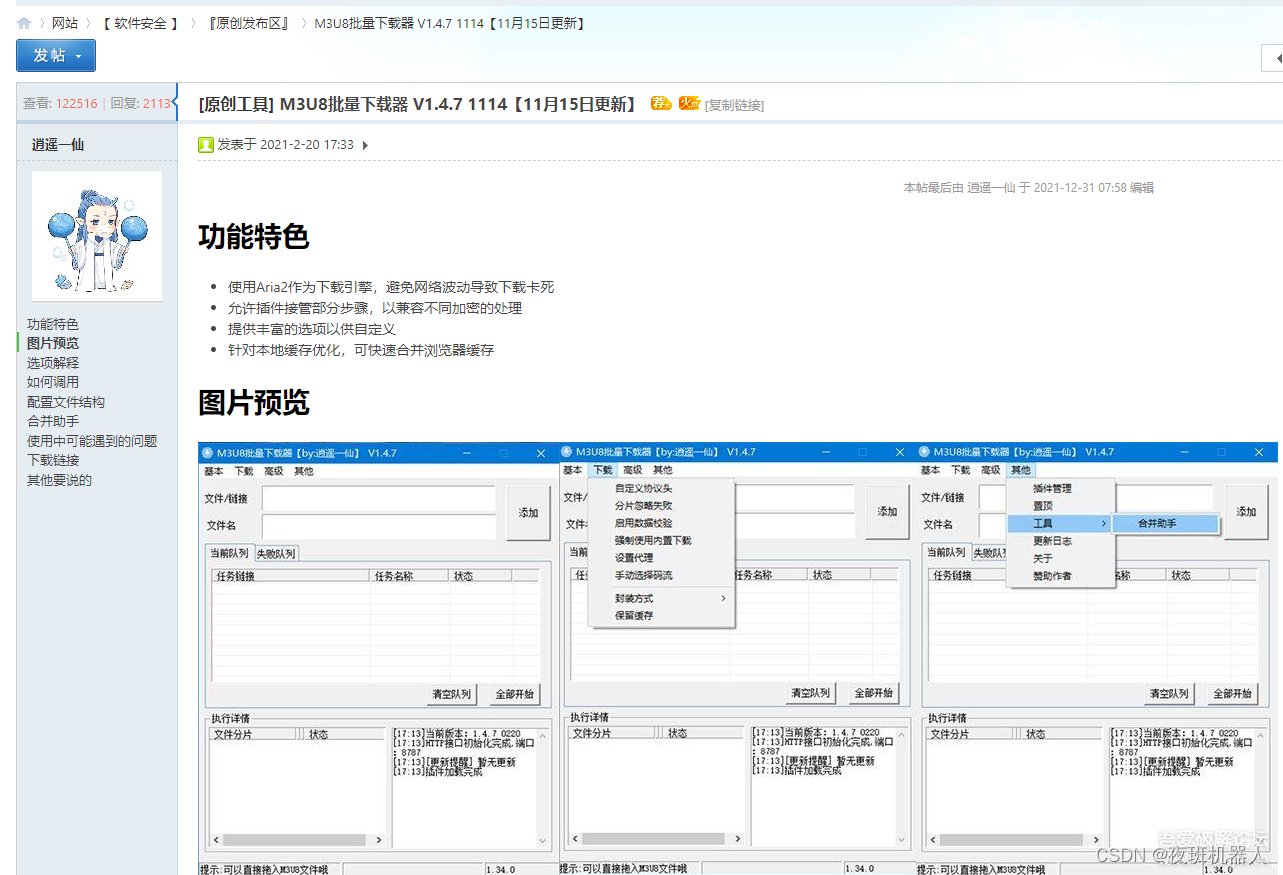Toggle 手动选择码流 in the open 下载 menu
1283x875 pixels.
tap(662, 575)
